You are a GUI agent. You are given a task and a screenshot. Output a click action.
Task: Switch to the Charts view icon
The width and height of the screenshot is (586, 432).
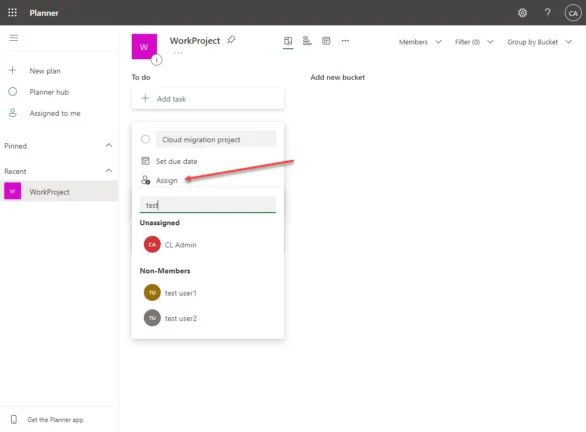(x=307, y=41)
